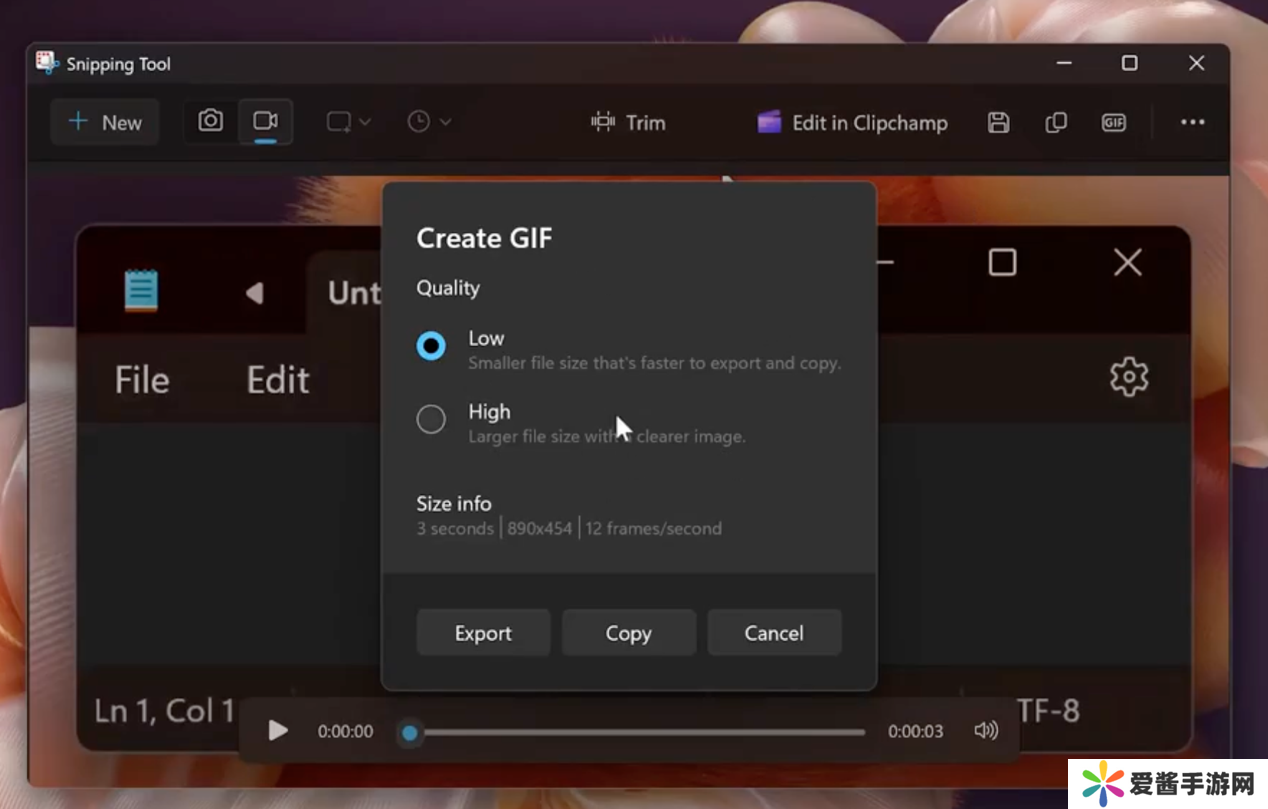Mute audio with the speaker icon
Screen dimensions: 1268x809
coord(985,731)
